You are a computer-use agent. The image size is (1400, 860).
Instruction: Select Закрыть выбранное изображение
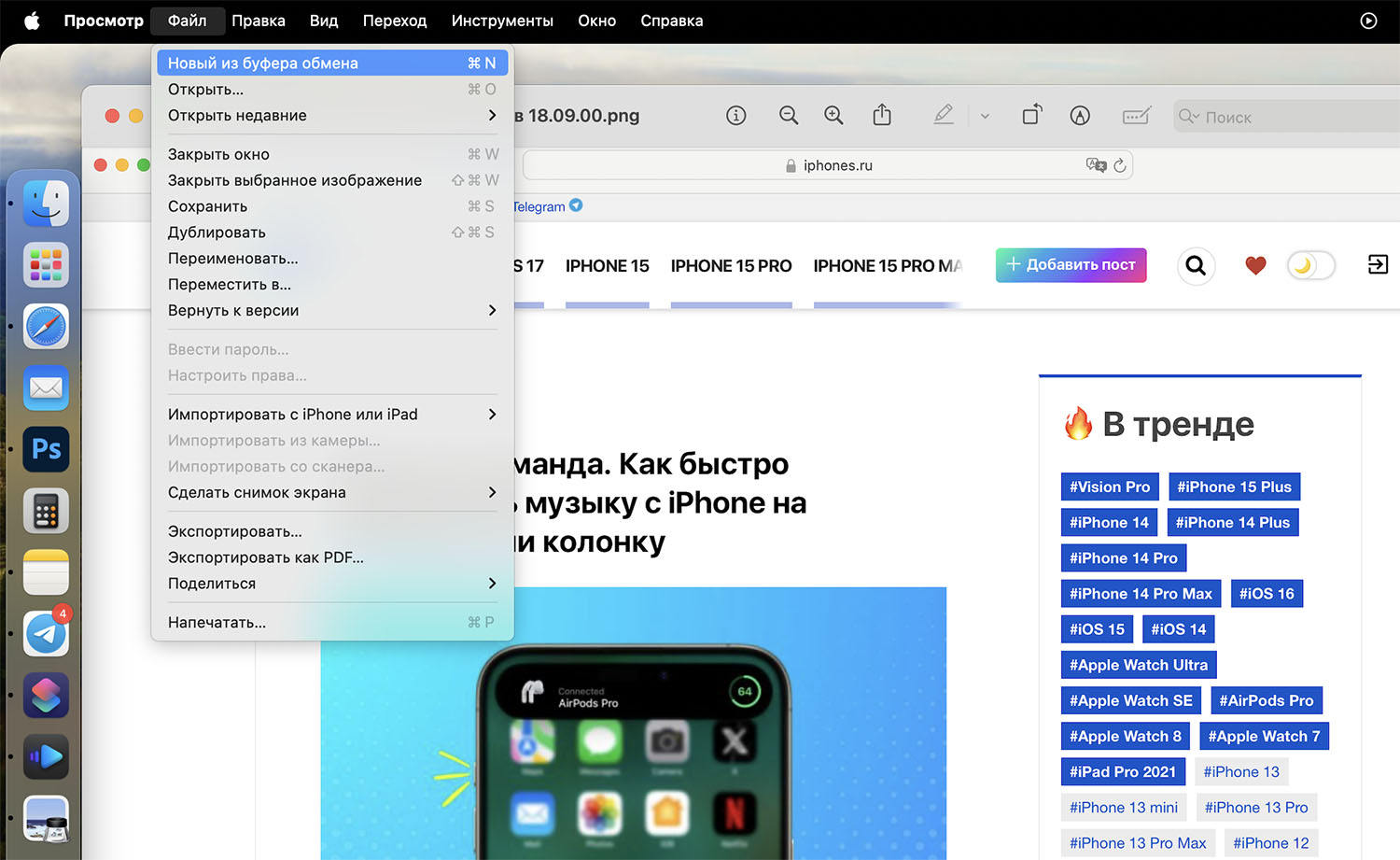point(332,180)
